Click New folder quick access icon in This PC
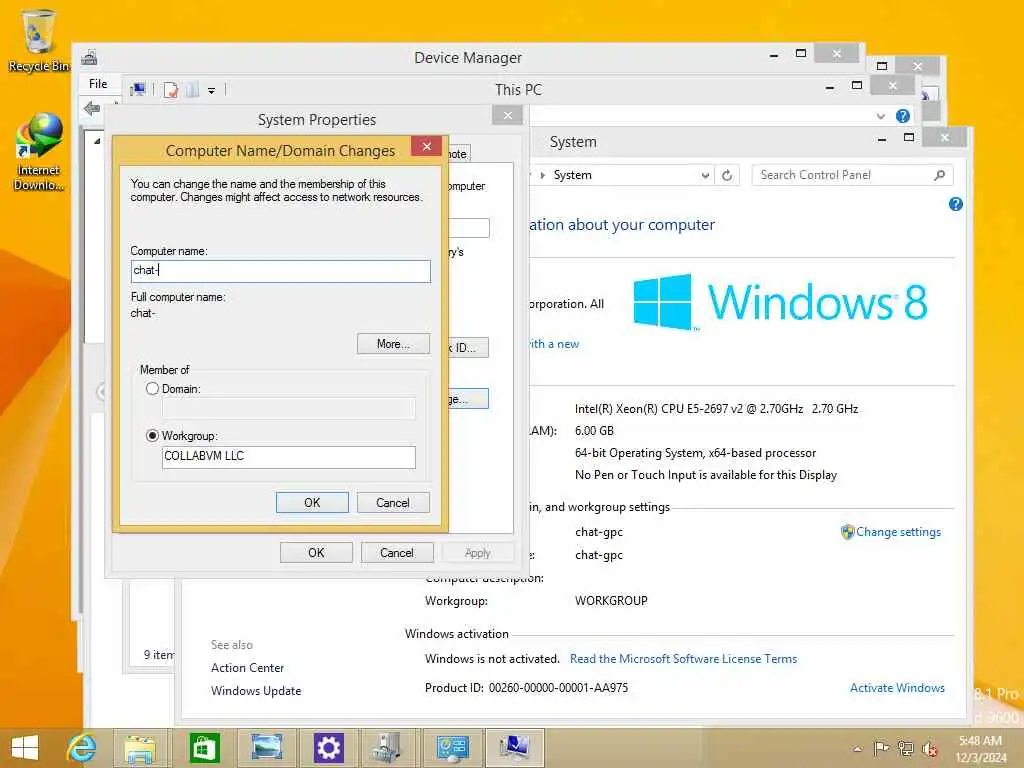This screenshot has height=768, width=1024. (192, 90)
